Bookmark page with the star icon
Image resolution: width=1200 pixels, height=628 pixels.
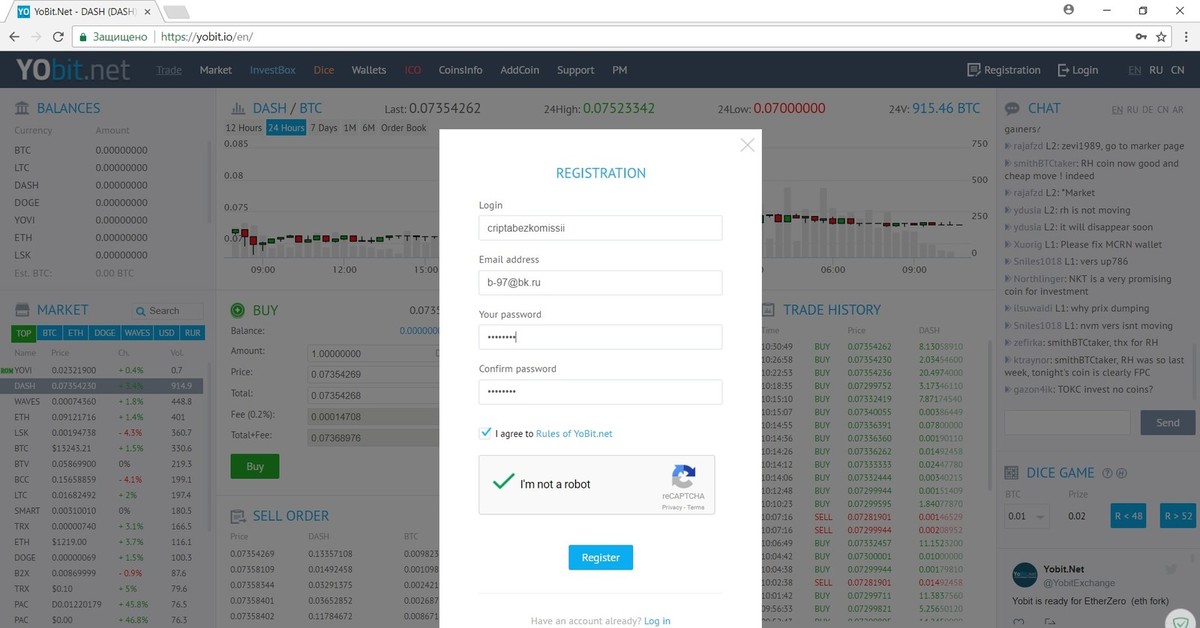point(1161,36)
